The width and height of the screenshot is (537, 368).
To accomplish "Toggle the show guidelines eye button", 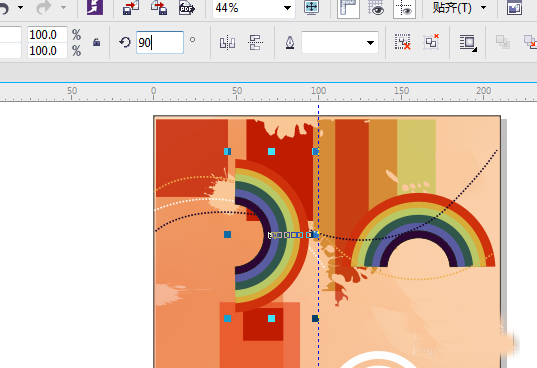I will 404,8.
